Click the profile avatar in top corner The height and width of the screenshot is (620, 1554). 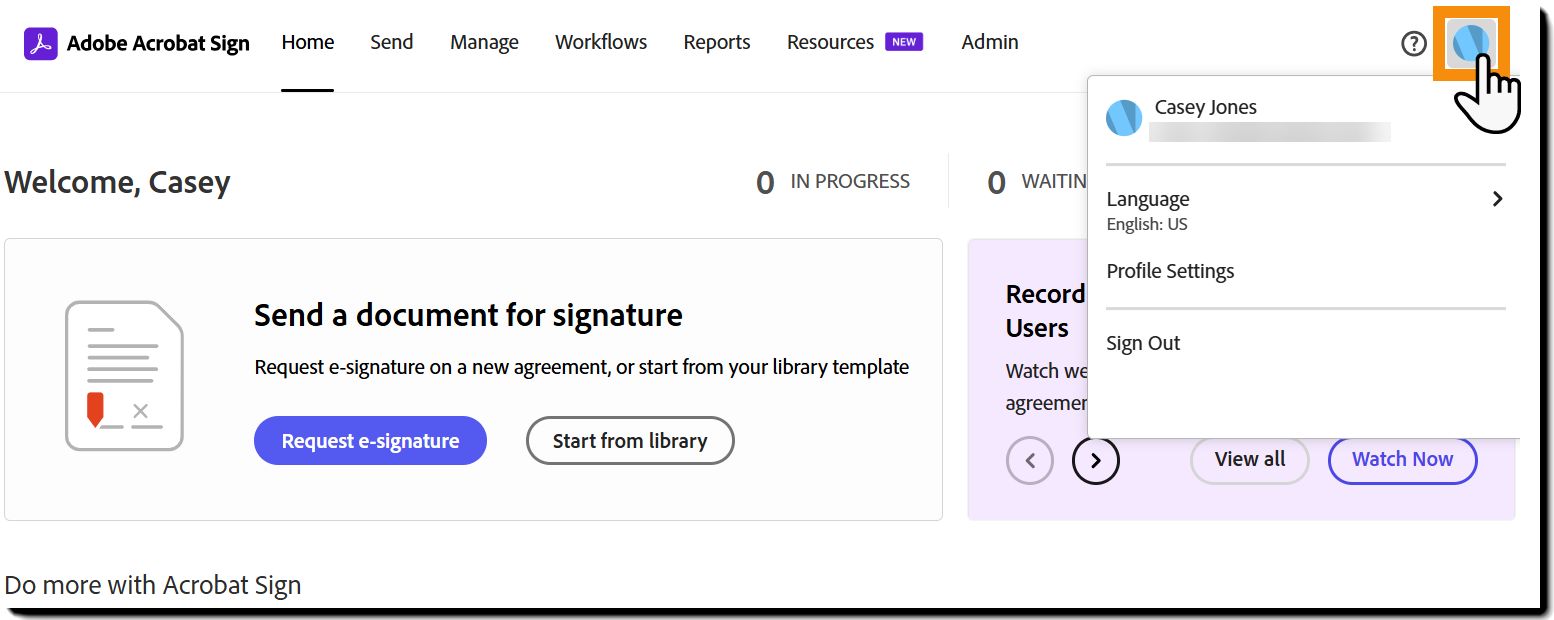click(1471, 43)
